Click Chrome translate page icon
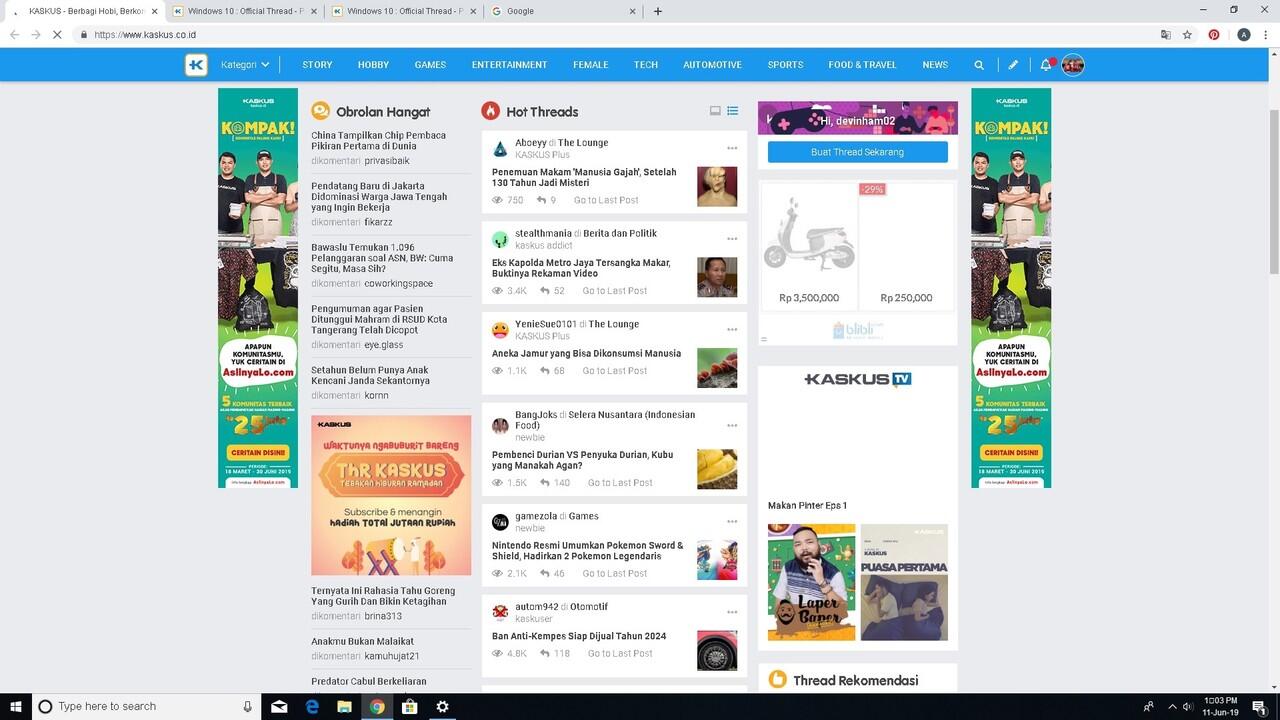The width and height of the screenshot is (1280, 720). point(1166,34)
